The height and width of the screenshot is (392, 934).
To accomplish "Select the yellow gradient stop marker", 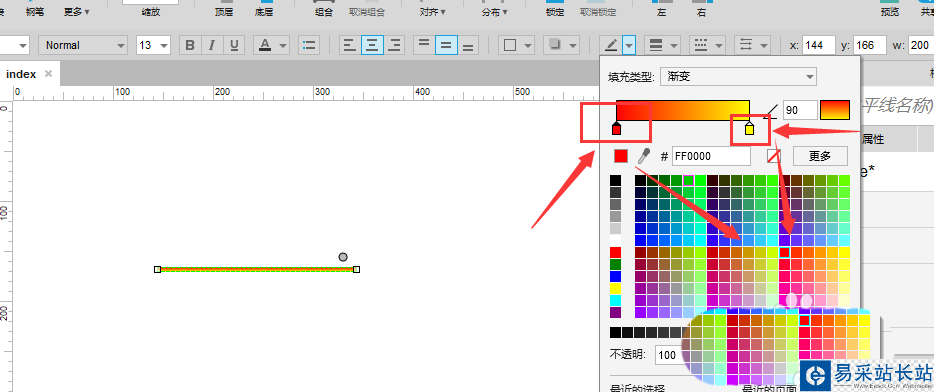I will pos(749,129).
